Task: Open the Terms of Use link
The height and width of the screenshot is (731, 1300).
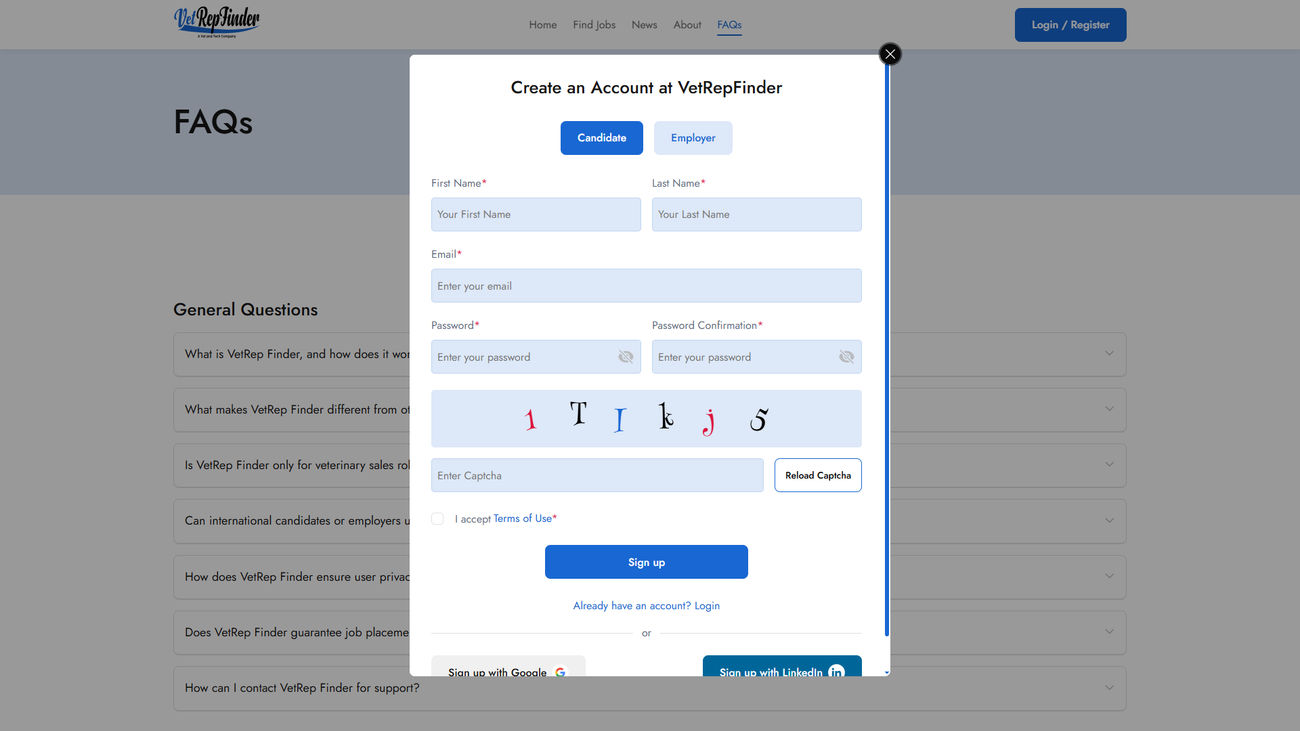Action: click(522, 518)
